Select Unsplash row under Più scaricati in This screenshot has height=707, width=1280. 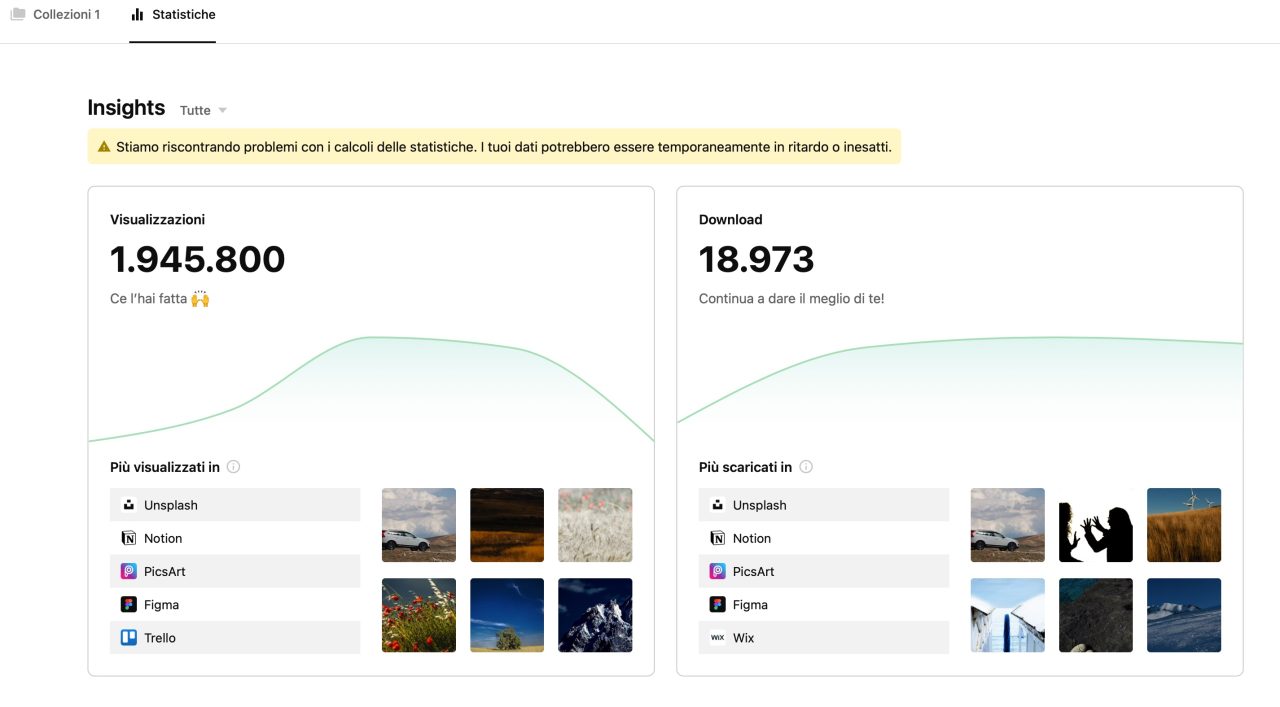point(824,505)
